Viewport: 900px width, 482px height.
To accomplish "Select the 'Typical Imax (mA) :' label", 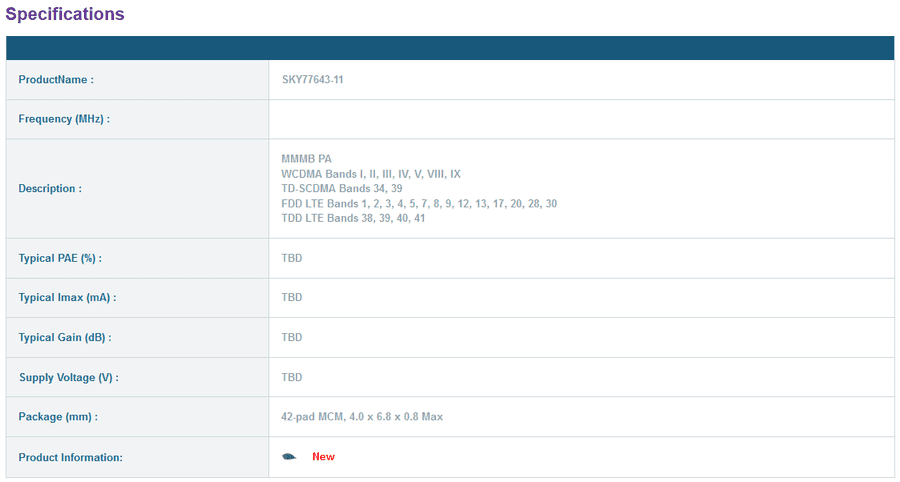I will 67,297.
